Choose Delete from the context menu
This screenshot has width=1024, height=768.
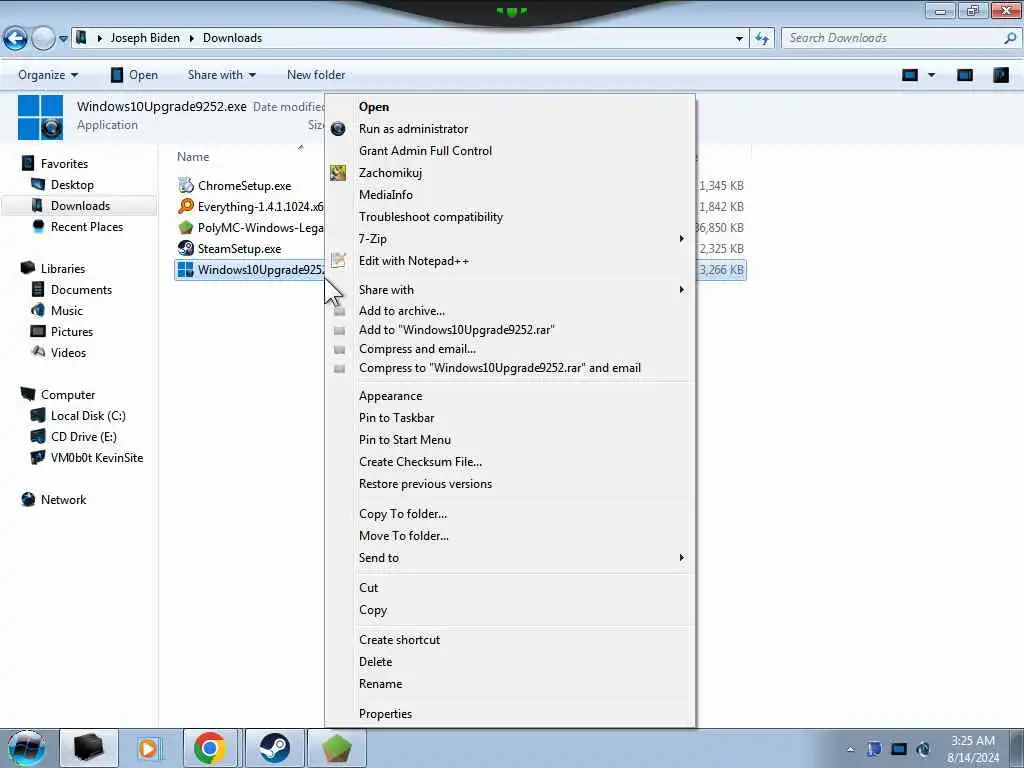(376, 662)
